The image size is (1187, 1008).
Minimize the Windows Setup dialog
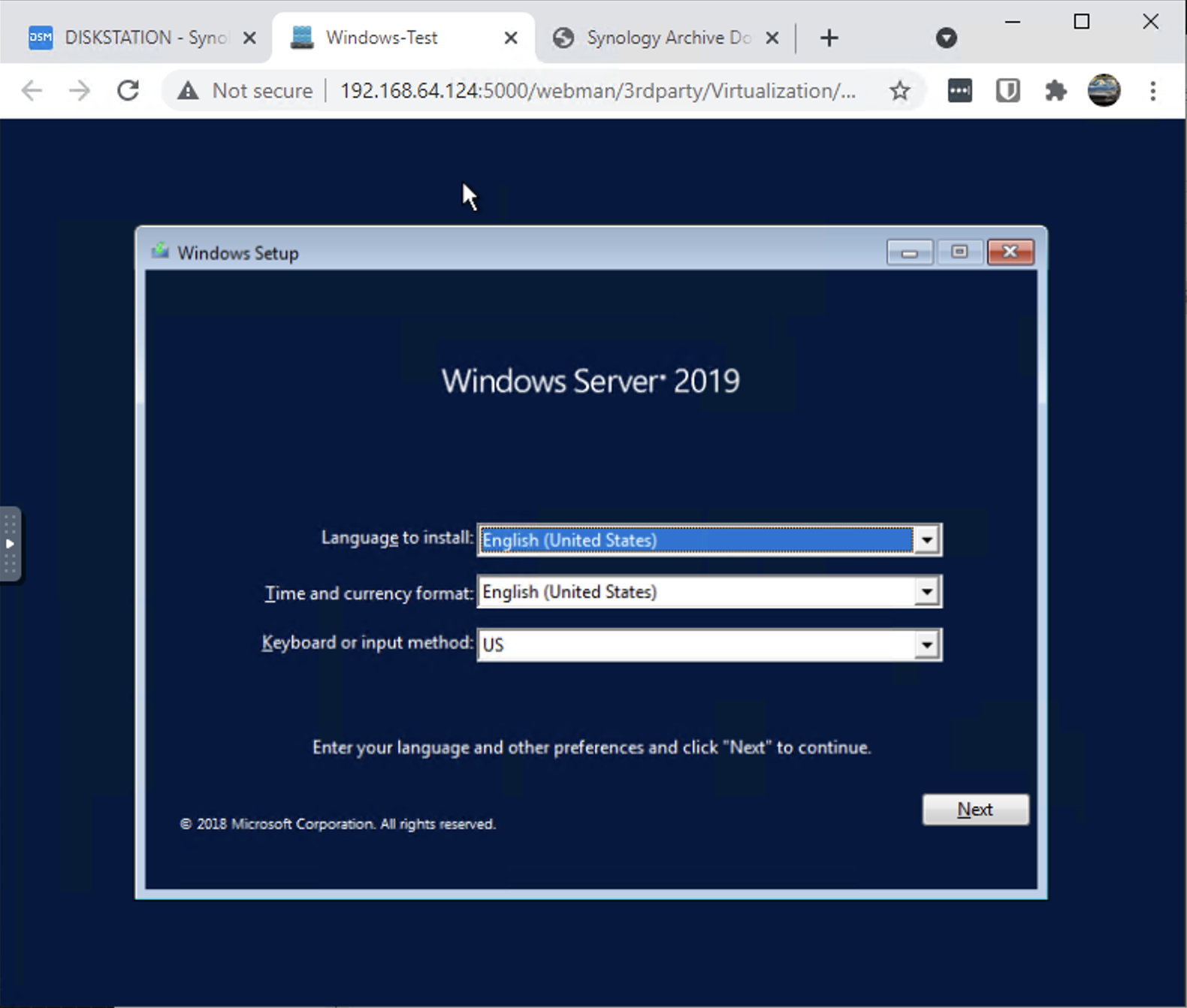(x=910, y=252)
